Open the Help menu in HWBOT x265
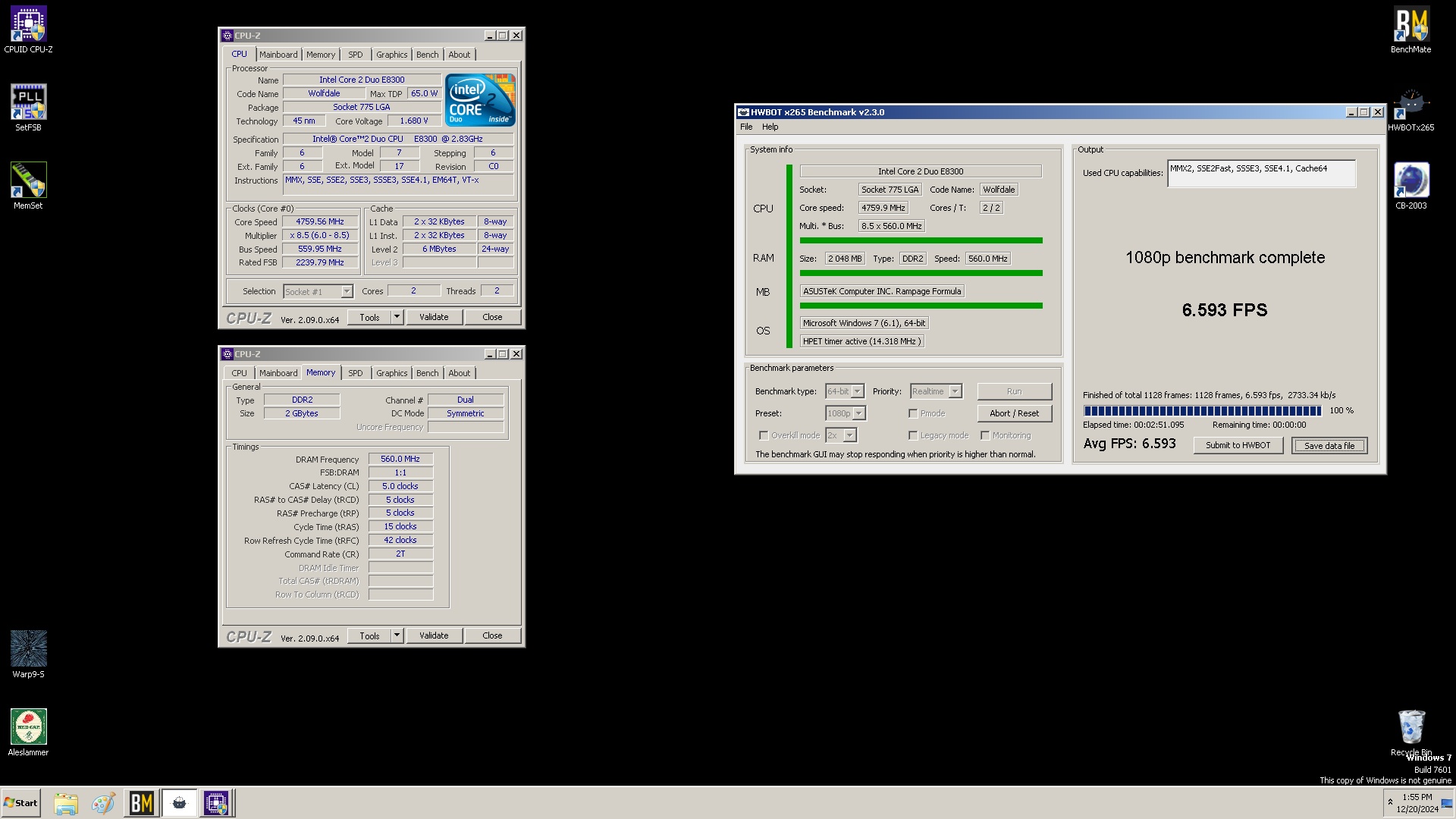This screenshot has width=1456, height=819. [x=770, y=127]
